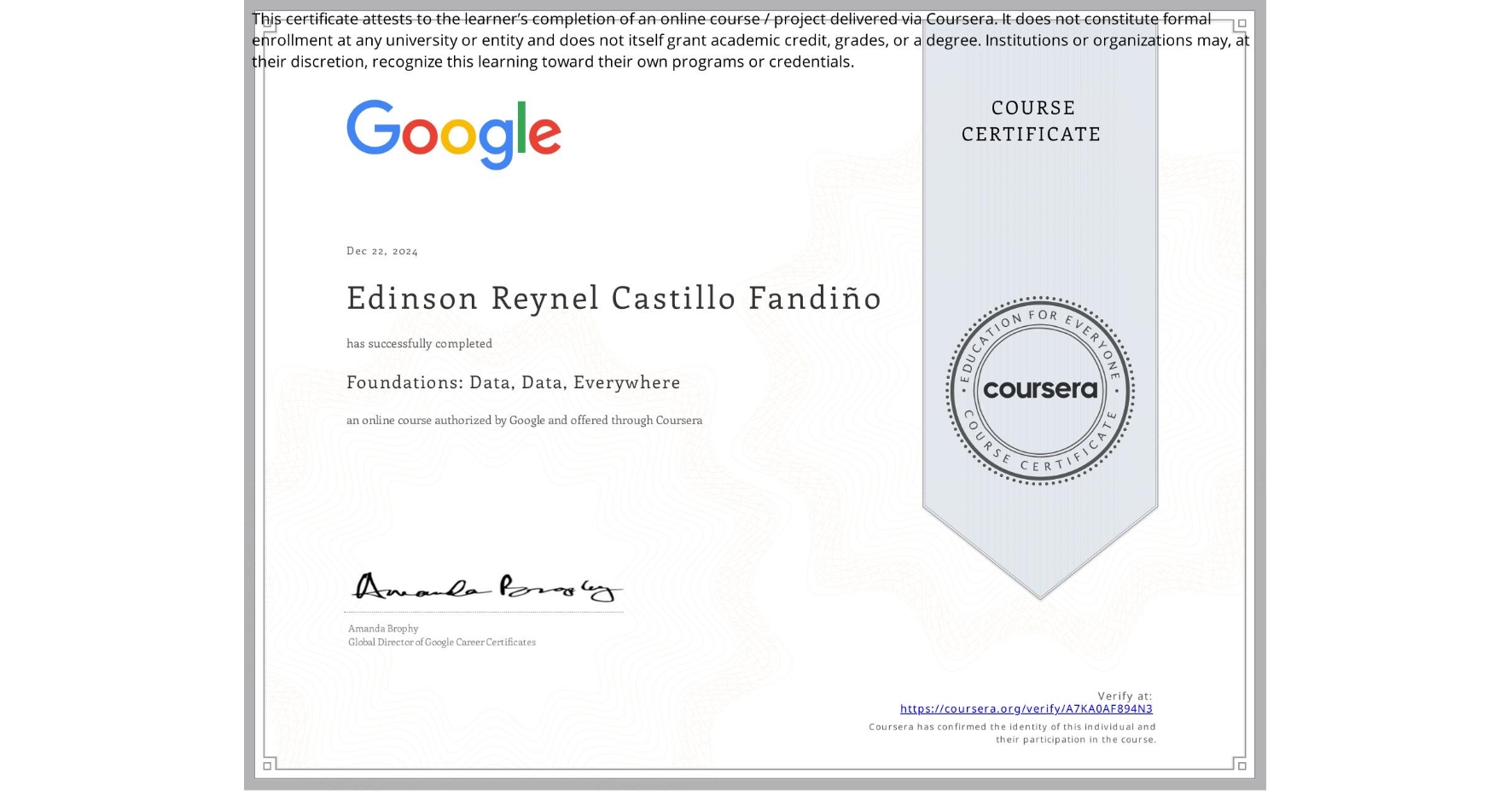This screenshot has height=792, width=1512.
Task: Click the text 'has successfully completed'
Action: (x=419, y=343)
